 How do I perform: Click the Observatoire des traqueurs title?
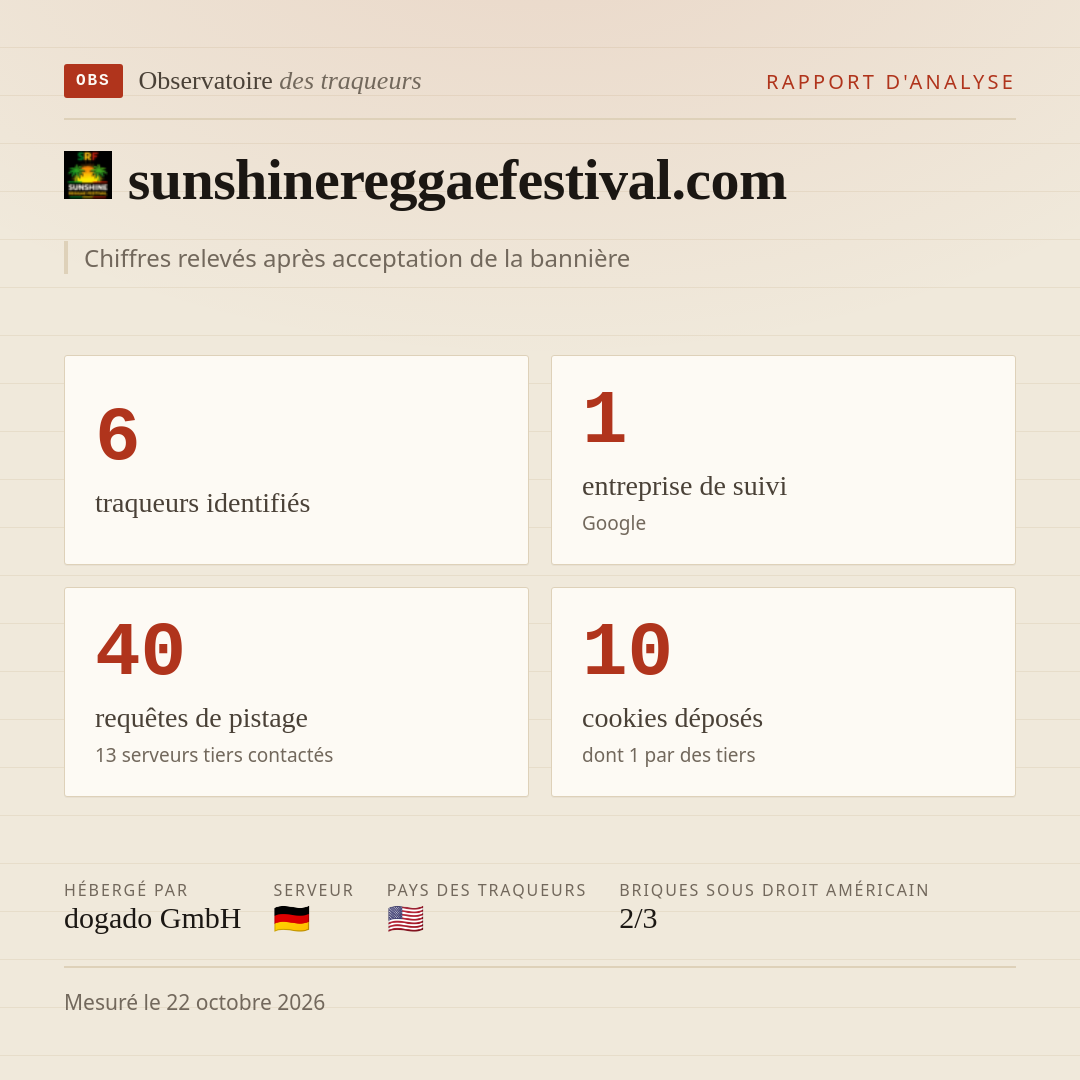280,81
